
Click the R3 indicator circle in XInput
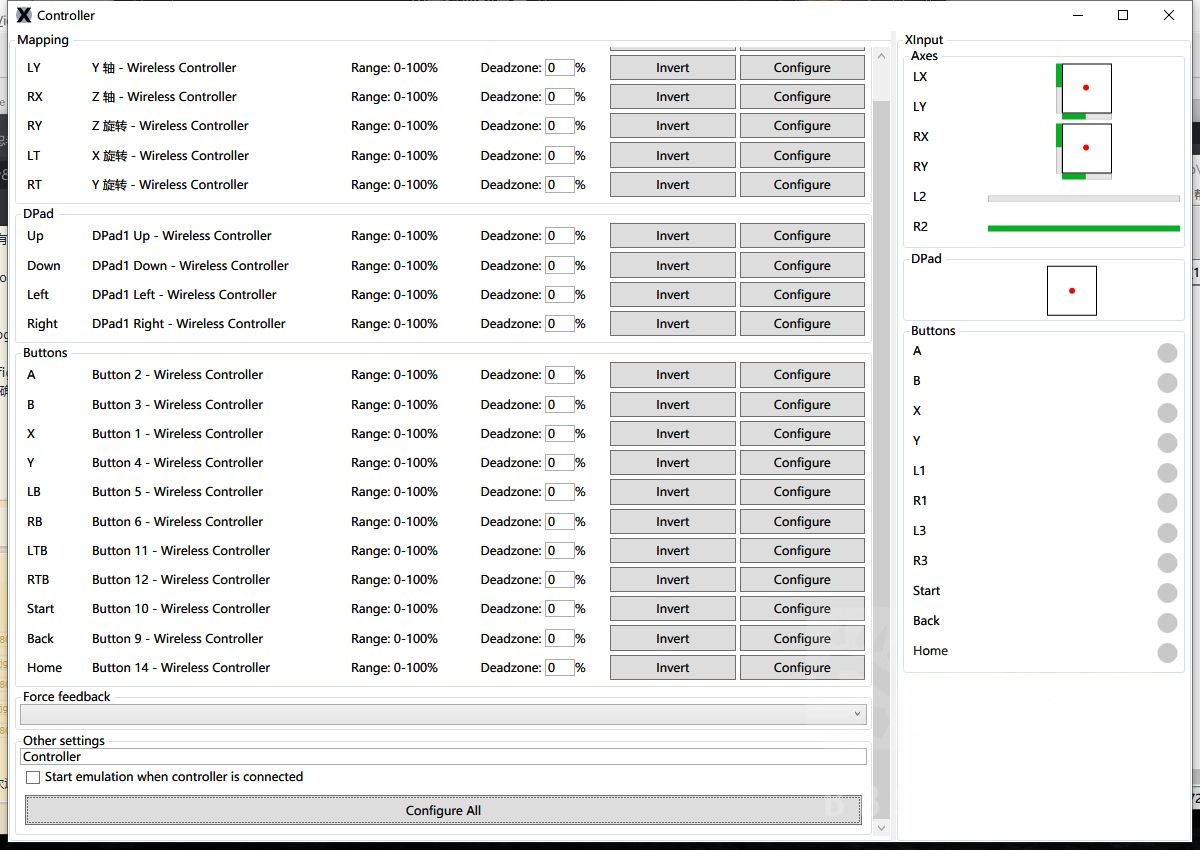coord(1167,563)
